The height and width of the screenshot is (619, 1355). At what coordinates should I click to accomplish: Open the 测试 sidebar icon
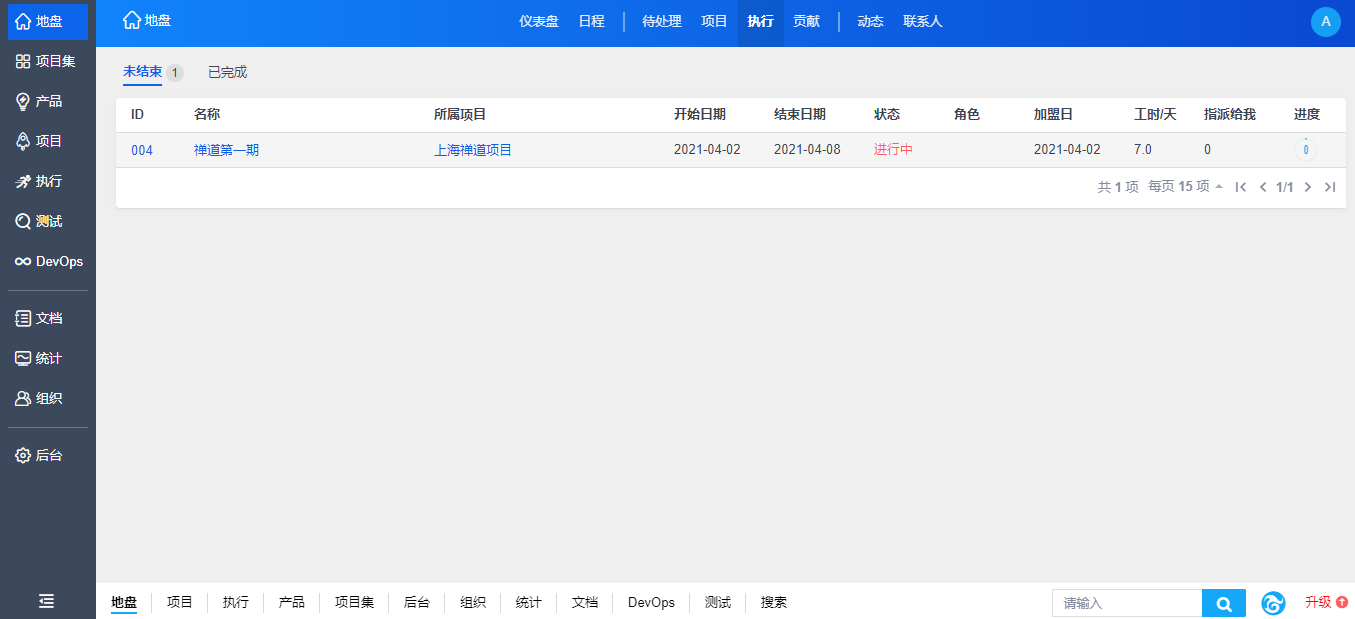(x=23, y=221)
